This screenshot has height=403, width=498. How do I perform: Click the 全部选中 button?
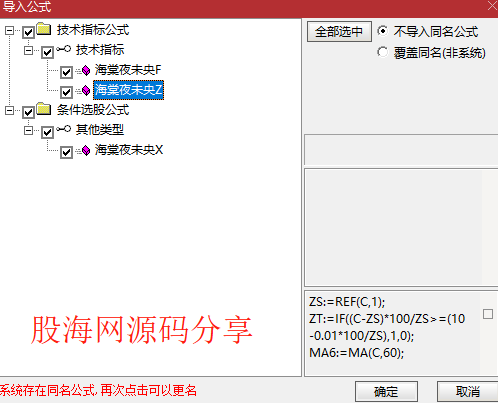tap(339, 32)
